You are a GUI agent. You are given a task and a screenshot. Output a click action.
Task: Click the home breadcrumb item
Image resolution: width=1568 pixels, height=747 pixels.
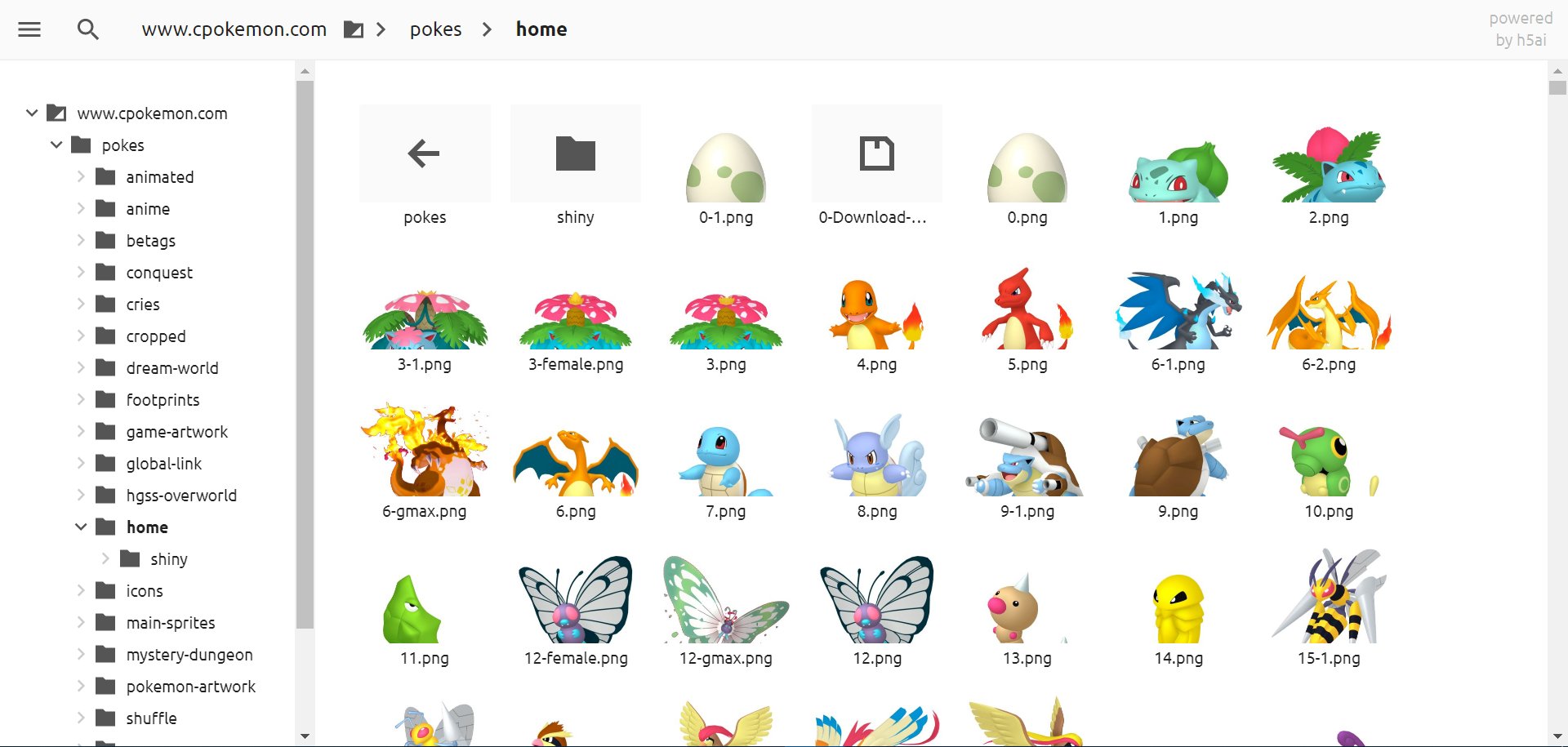[541, 29]
